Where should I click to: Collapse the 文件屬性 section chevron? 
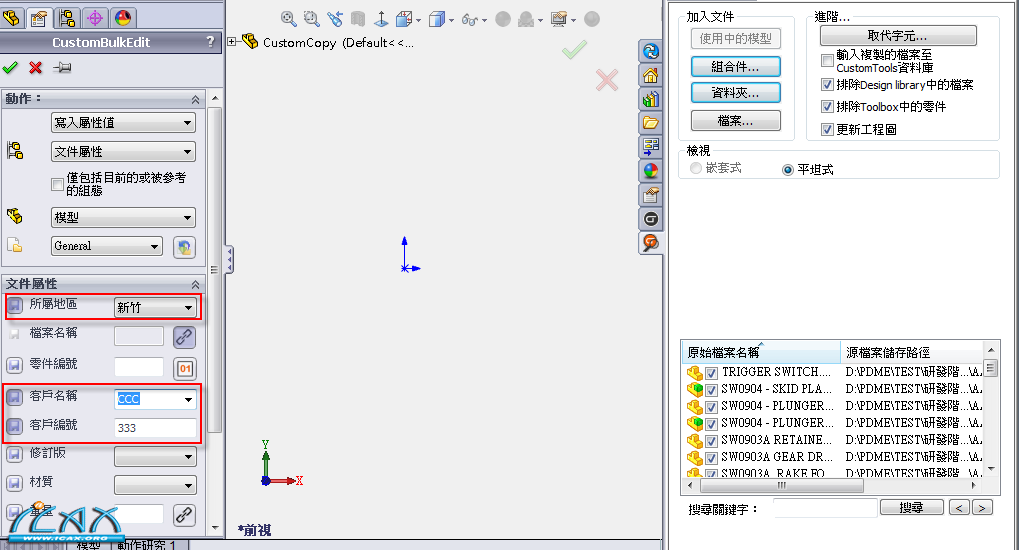click(195, 284)
